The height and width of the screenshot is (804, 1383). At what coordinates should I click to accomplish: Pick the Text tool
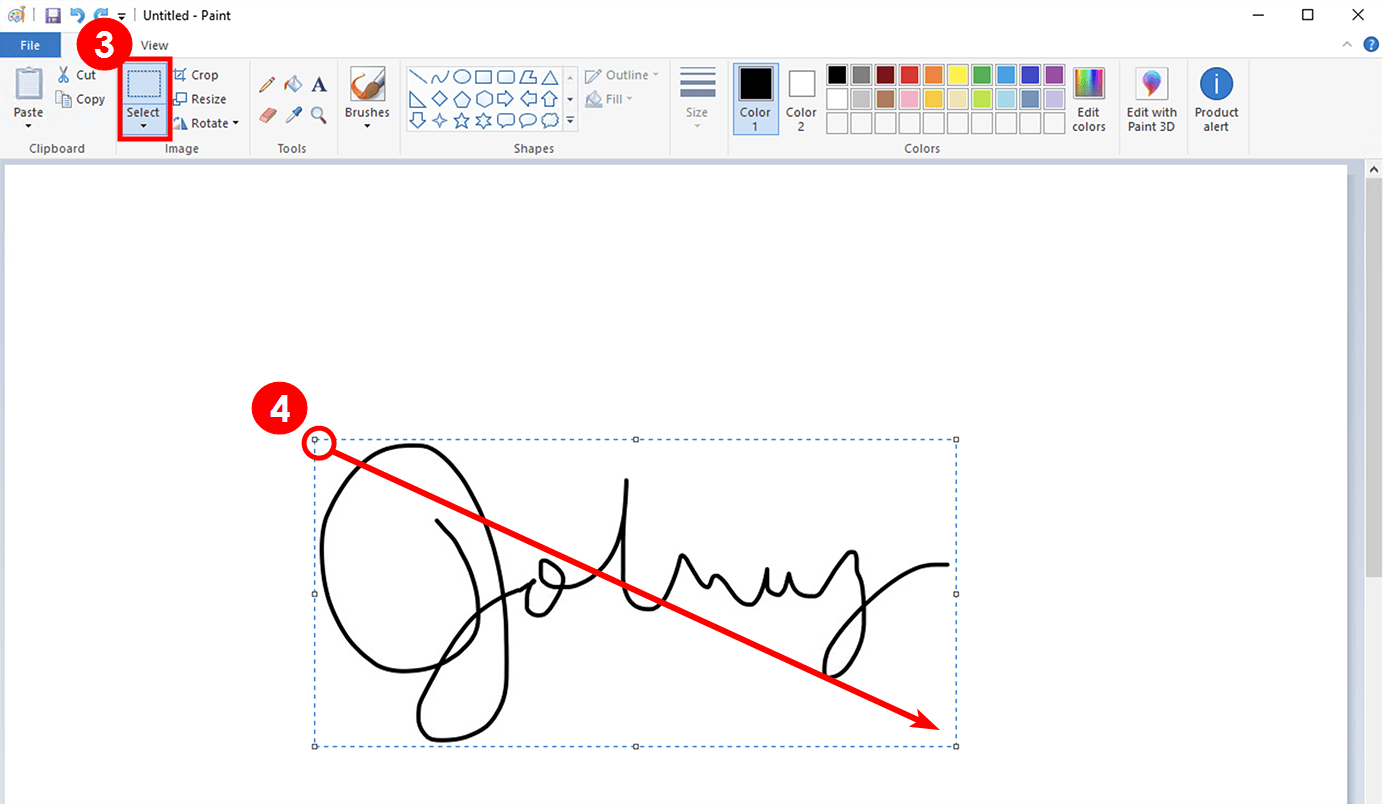319,84
